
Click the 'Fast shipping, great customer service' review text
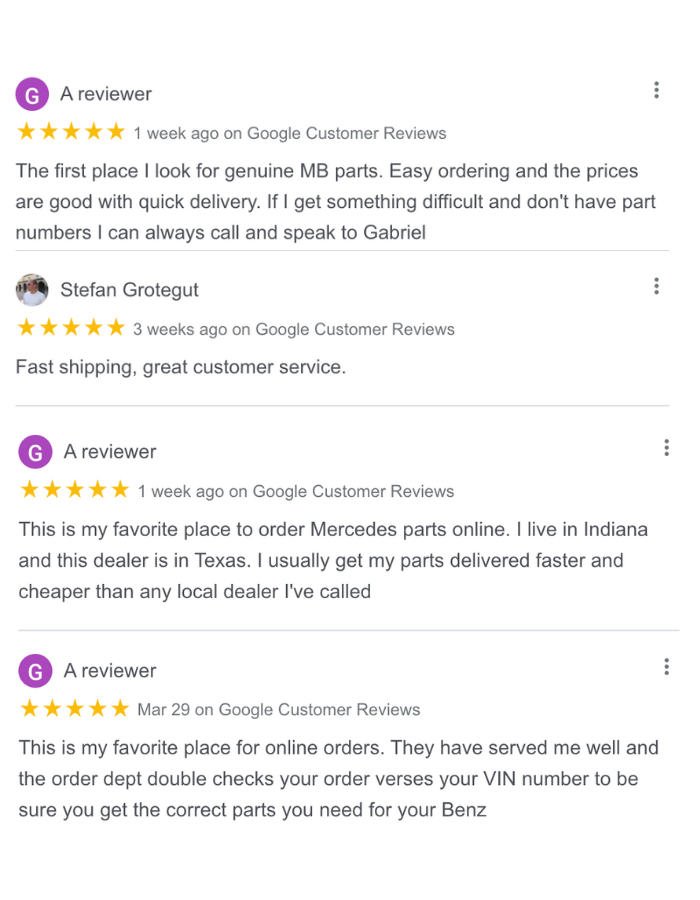[x=181, y=367]
